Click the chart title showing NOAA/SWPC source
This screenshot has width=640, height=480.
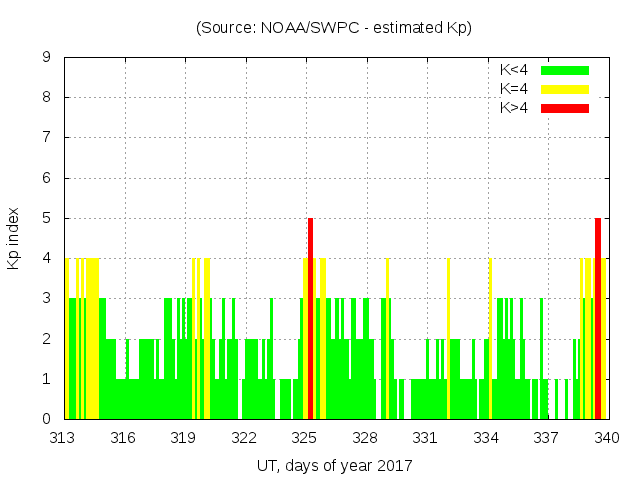[x=334, y=27]
